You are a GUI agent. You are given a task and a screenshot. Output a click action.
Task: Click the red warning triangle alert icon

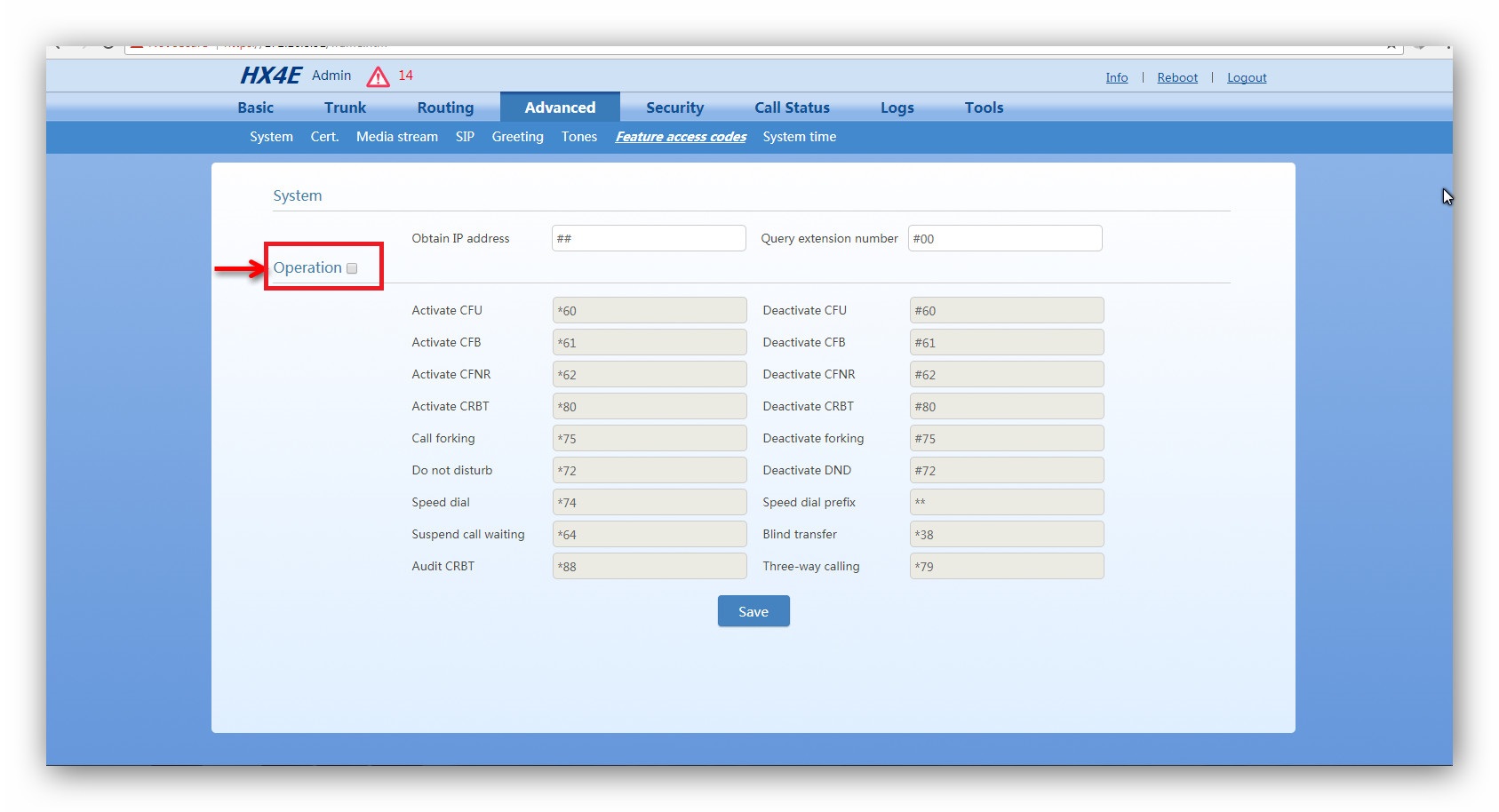(x=378, y=76)
